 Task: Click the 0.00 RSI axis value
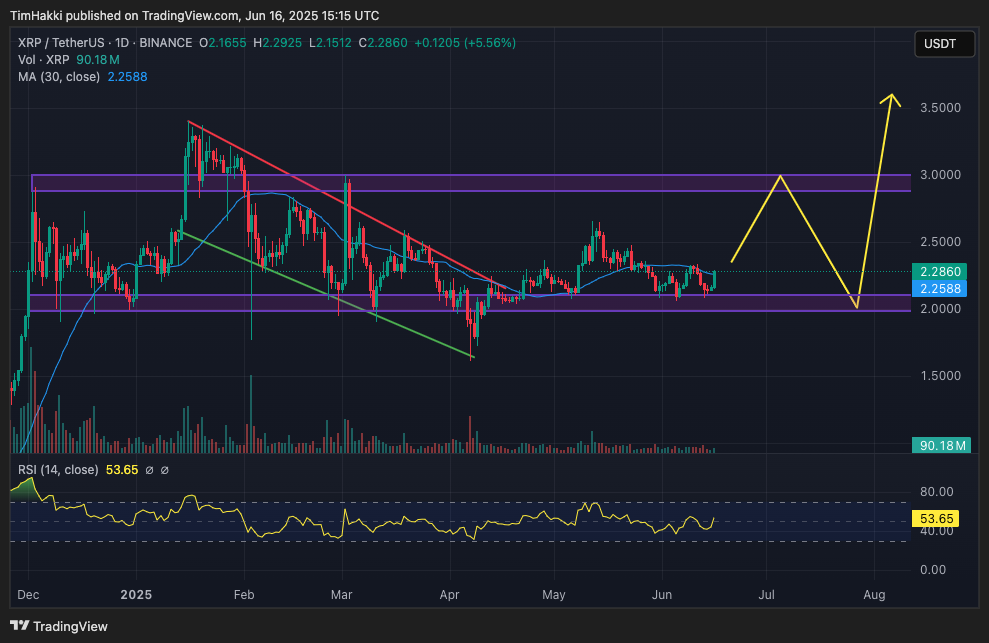click(x=933, y=570)
